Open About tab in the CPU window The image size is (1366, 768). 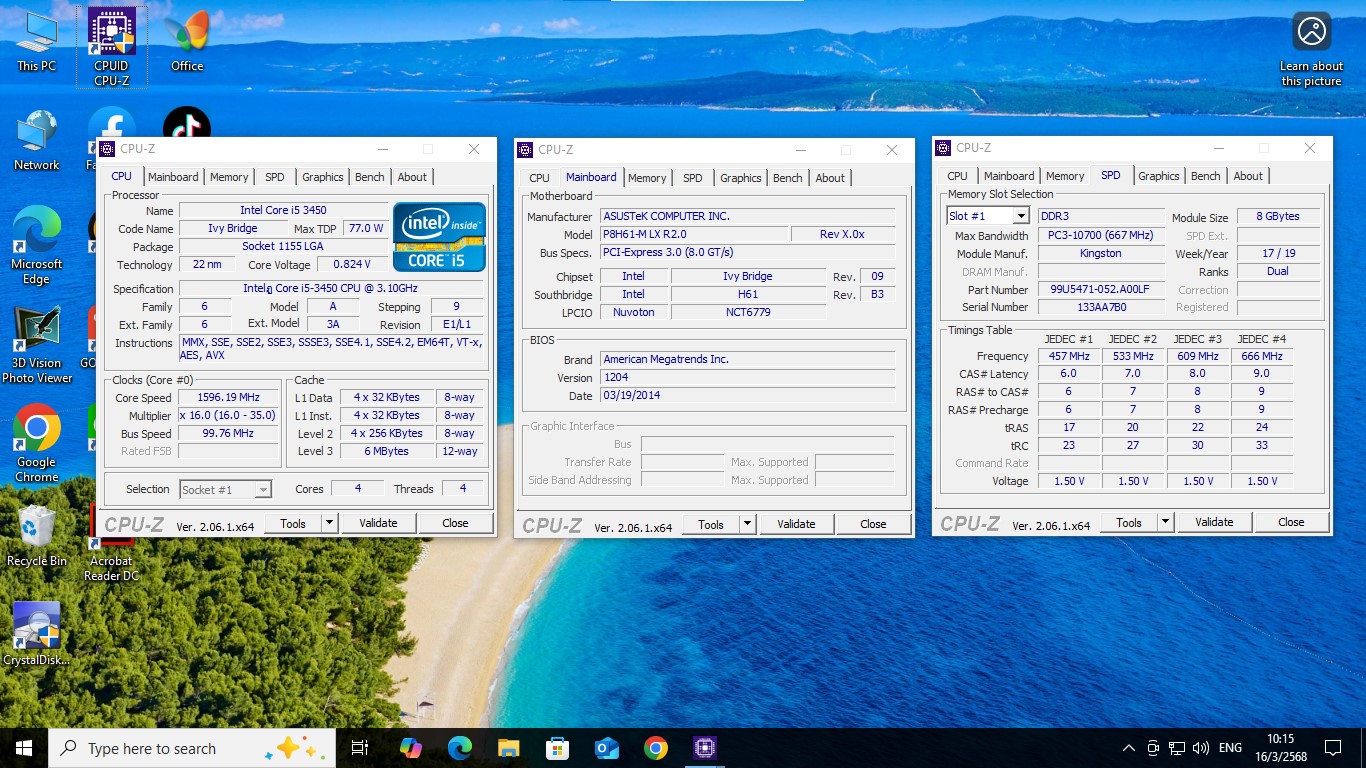point(412,177)
